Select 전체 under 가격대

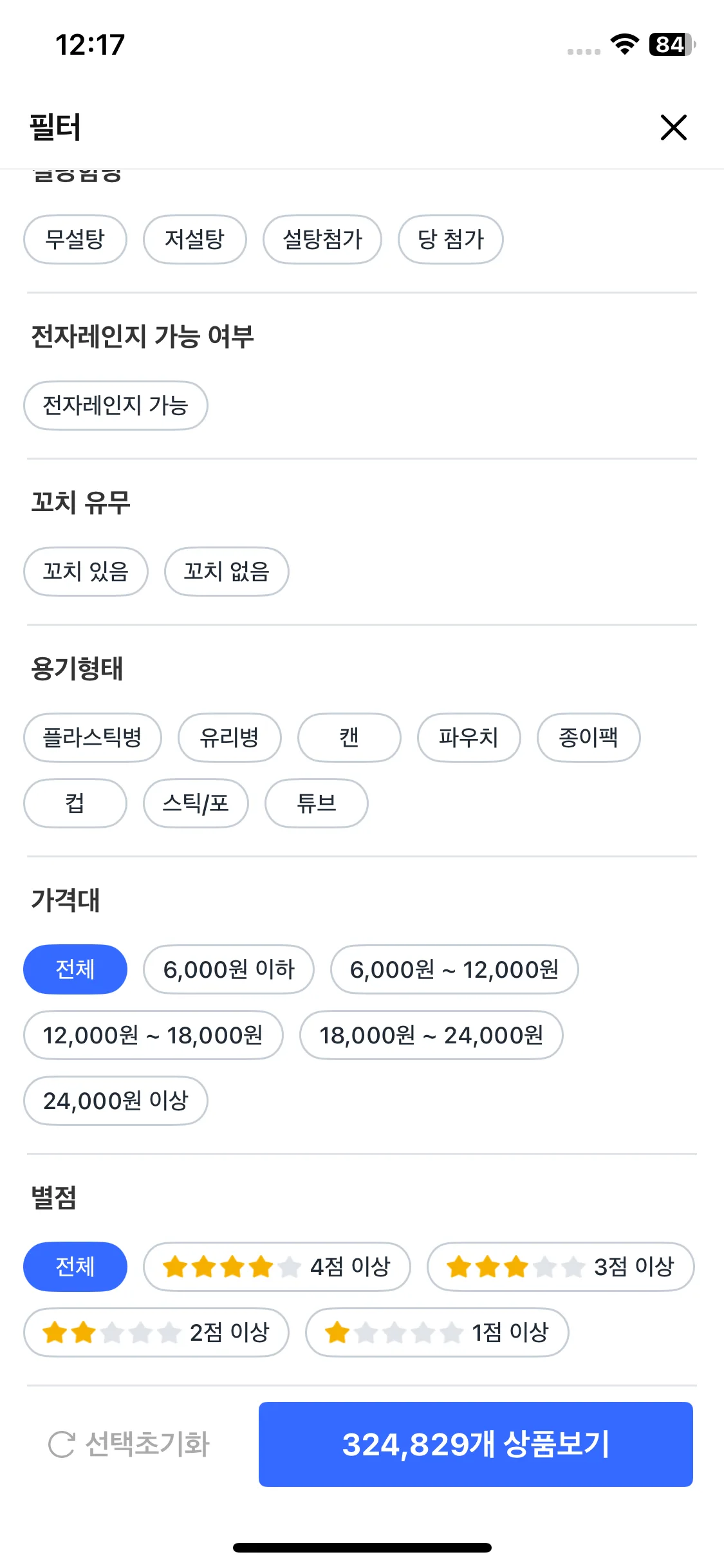(x=75, y=969)
